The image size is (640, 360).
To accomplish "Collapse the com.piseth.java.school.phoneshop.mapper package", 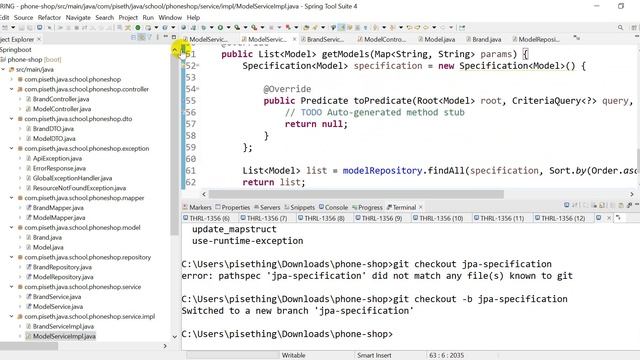I will (12, 198).
